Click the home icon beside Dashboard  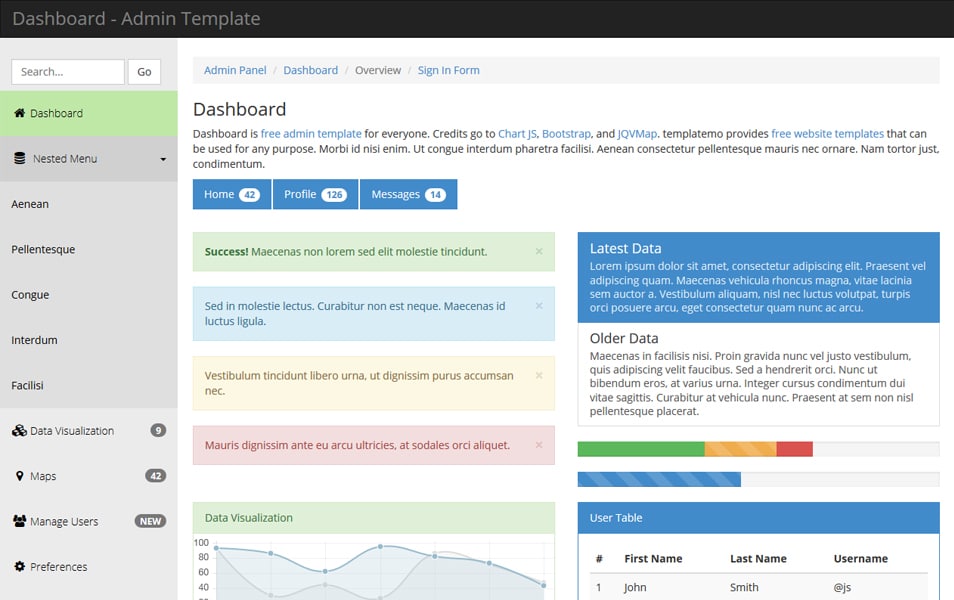19,113
